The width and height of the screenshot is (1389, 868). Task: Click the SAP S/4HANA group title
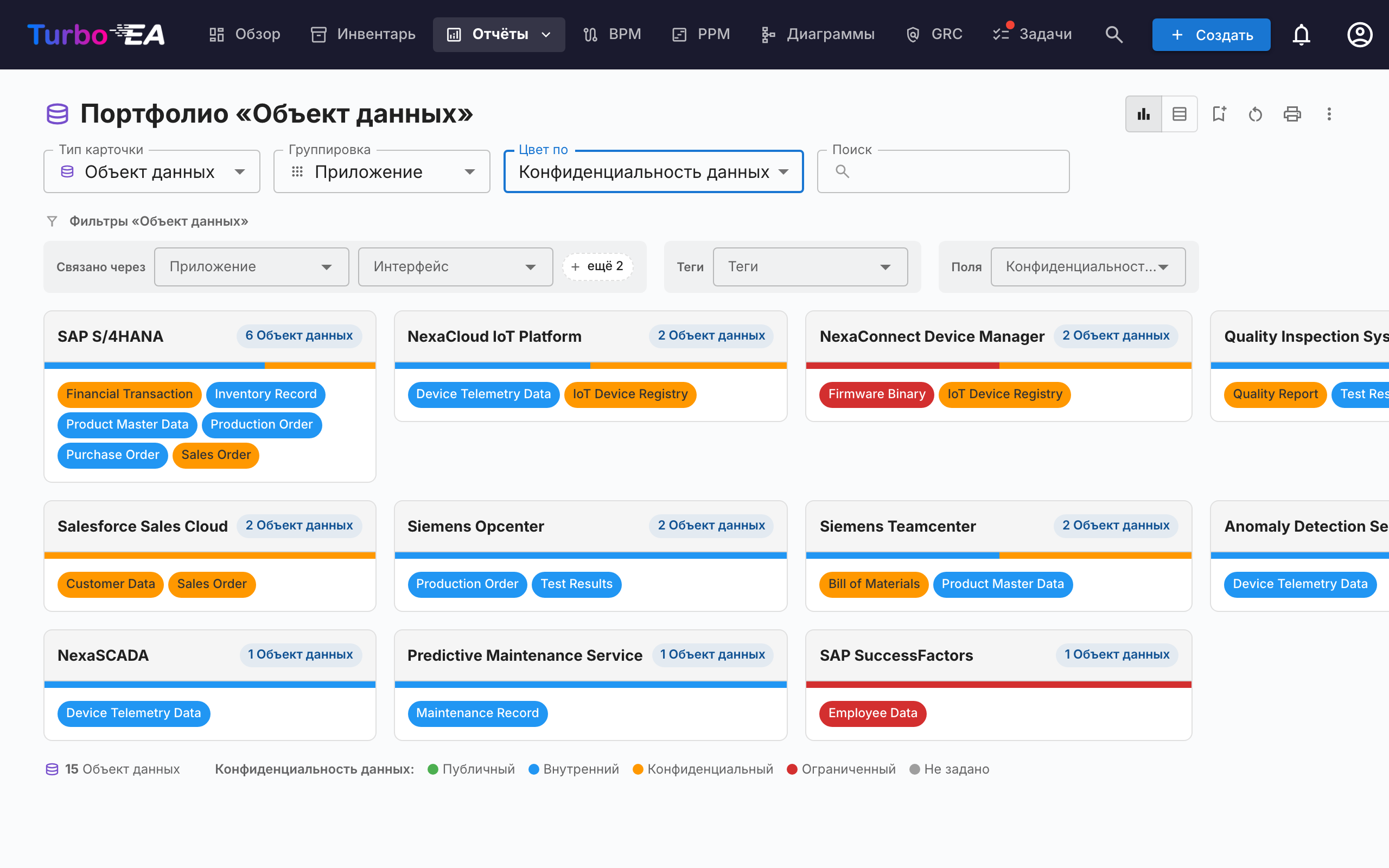click(x=110, y=336)
